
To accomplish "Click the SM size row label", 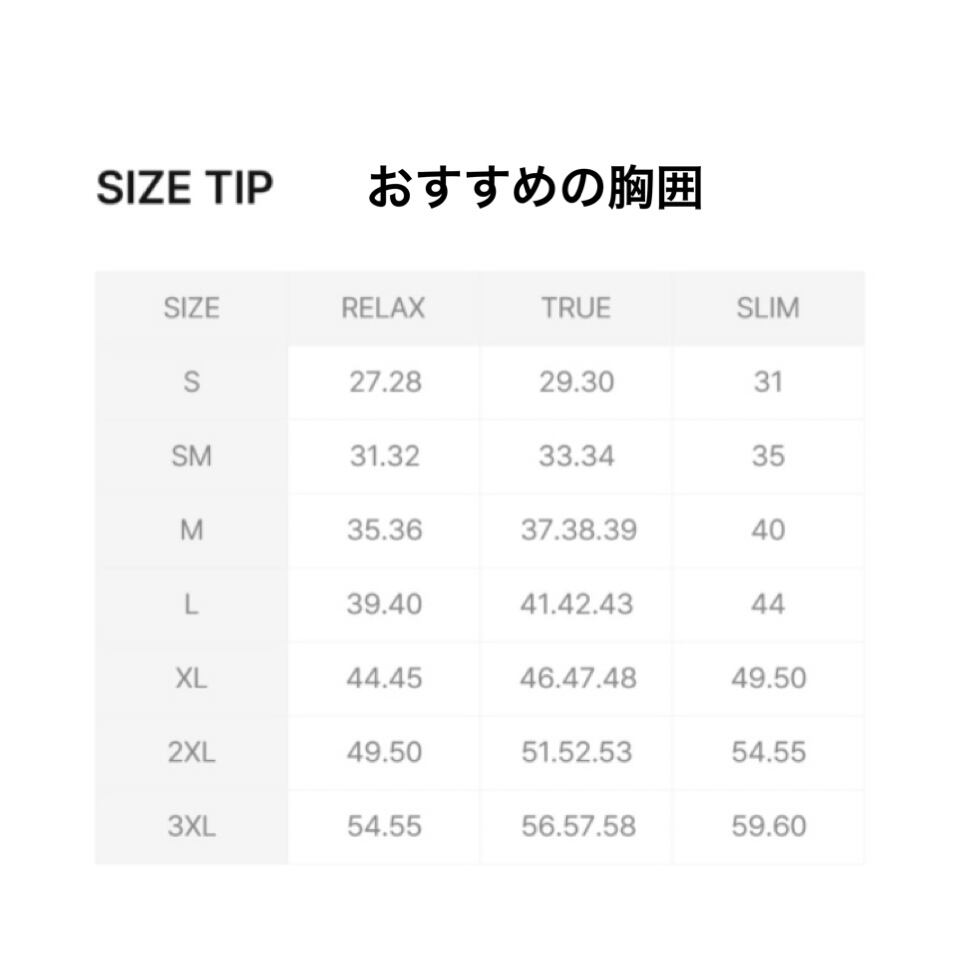I will [191, 456].
